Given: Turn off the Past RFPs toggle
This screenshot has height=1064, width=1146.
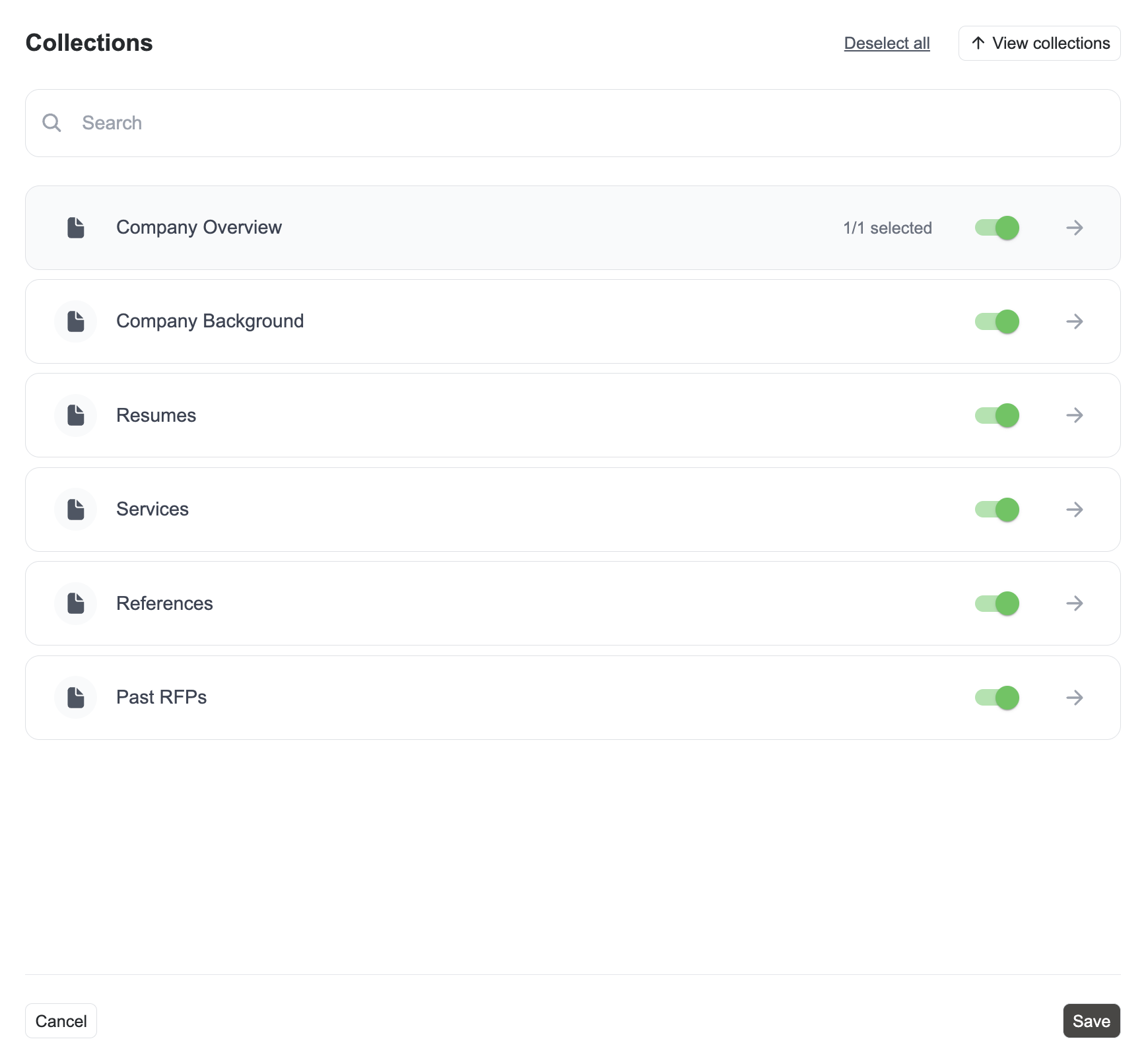Looking at the screenshot, I should click(997, 698).
